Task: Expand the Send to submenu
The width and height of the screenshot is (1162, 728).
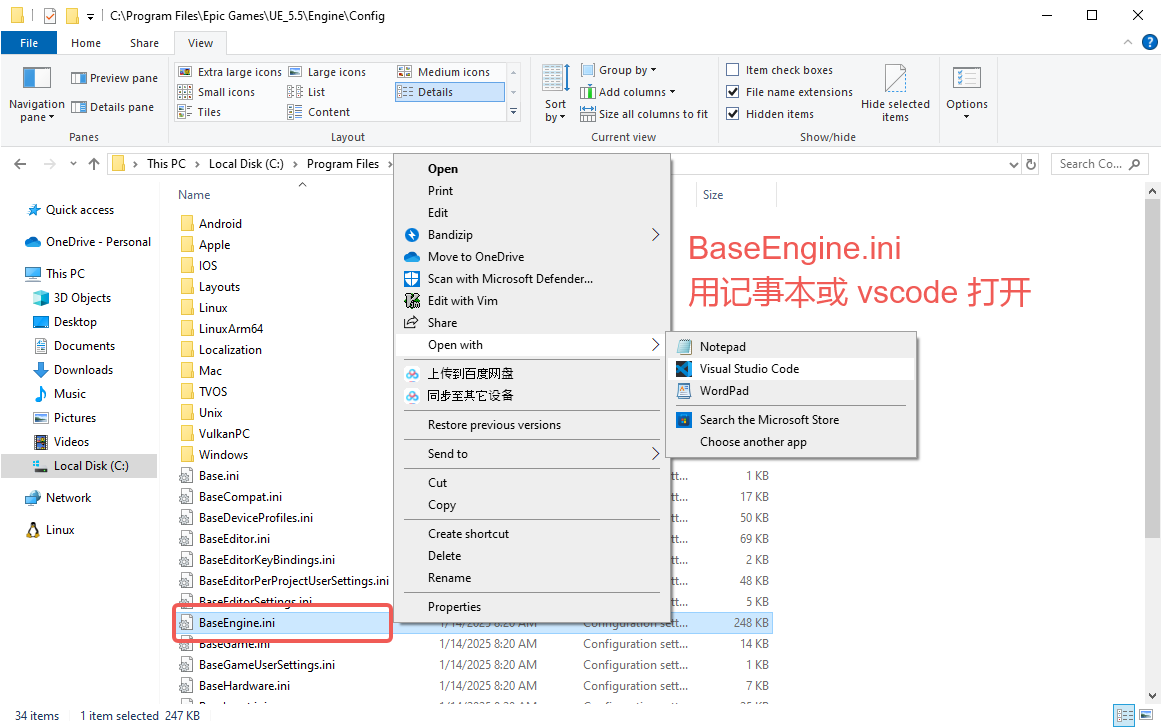Action: point(532,454)
